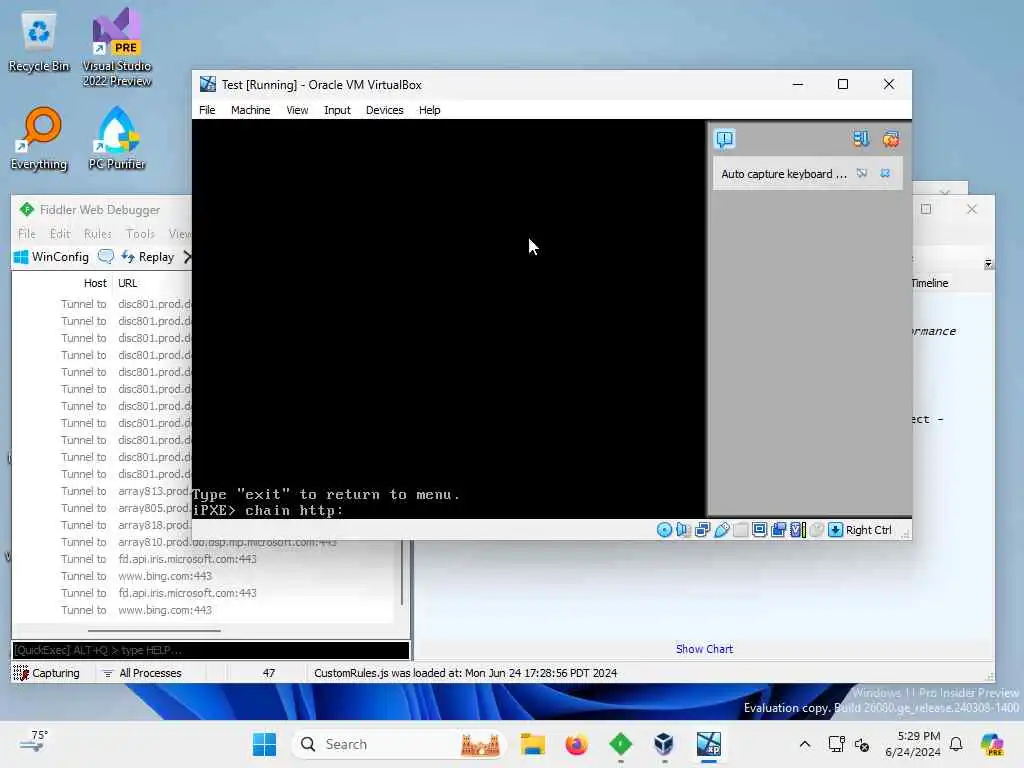This screenshot has height=768, width=1024.
Task: Click the volume icon in the system tray
Action: click(862, 744)
